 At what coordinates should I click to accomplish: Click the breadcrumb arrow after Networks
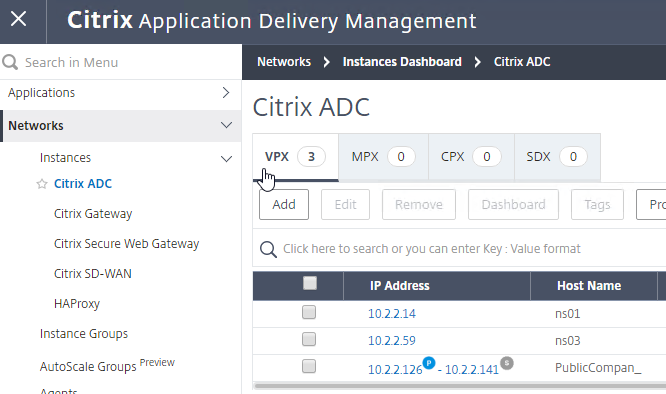tap(326, 62)
